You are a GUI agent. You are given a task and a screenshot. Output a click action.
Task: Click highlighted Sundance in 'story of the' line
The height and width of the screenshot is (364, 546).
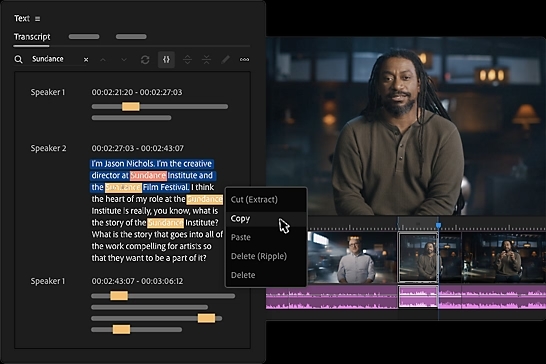165,223
